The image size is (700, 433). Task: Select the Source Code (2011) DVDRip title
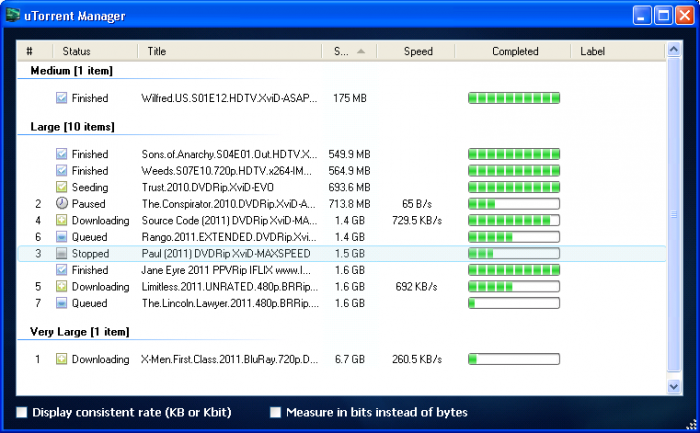229,220
